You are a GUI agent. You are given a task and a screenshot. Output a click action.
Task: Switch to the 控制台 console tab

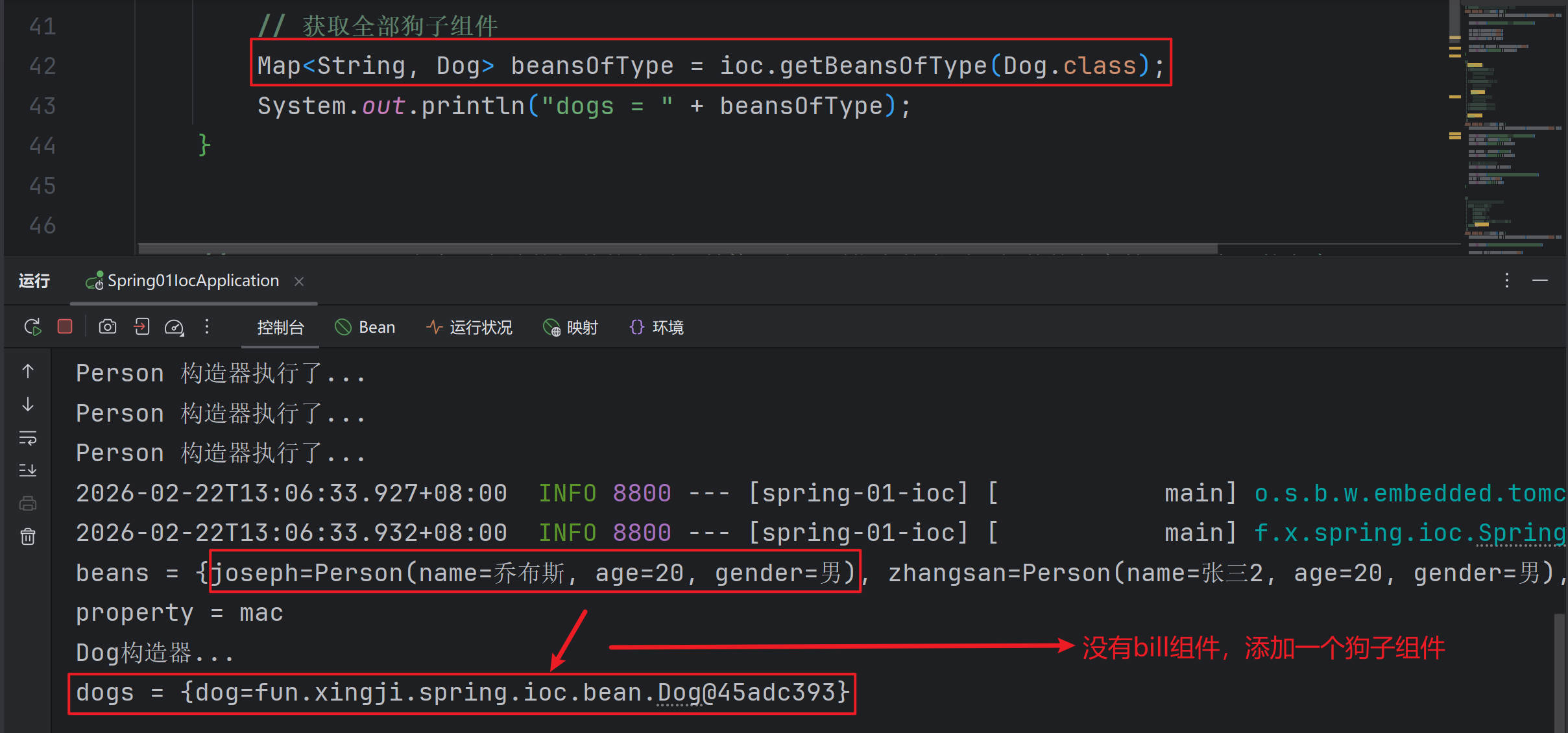280,328
